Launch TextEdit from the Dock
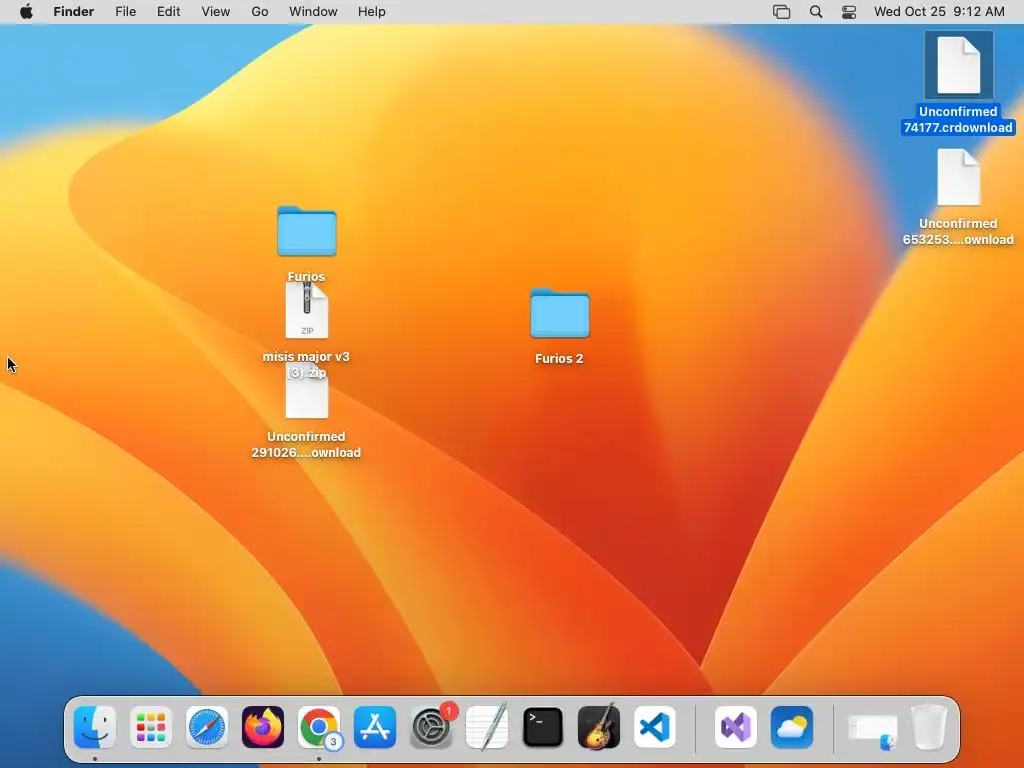The width and height of the screenshot is (1024, 768). (x=487, y=727)
